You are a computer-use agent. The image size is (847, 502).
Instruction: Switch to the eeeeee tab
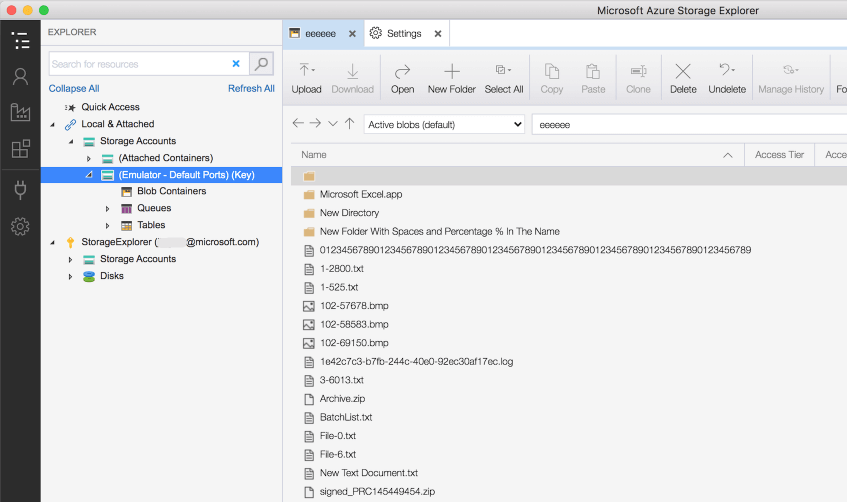[320, 33]
